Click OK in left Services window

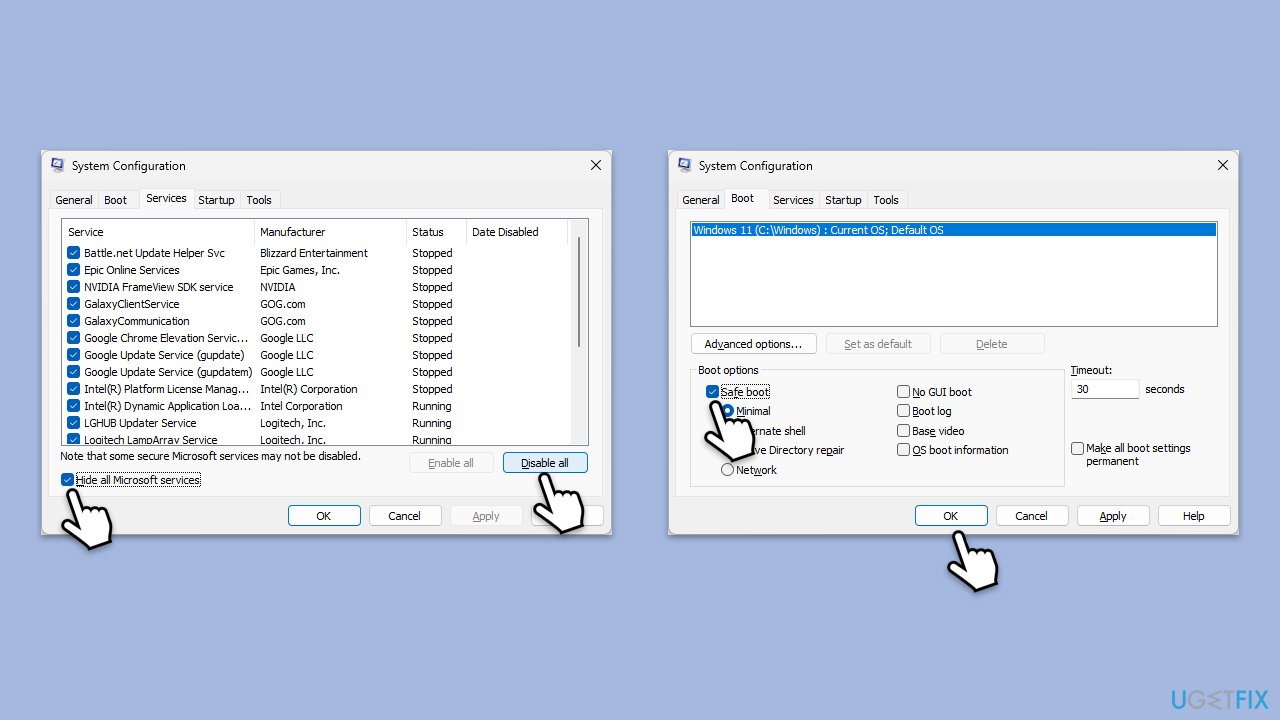pos(324,516)
